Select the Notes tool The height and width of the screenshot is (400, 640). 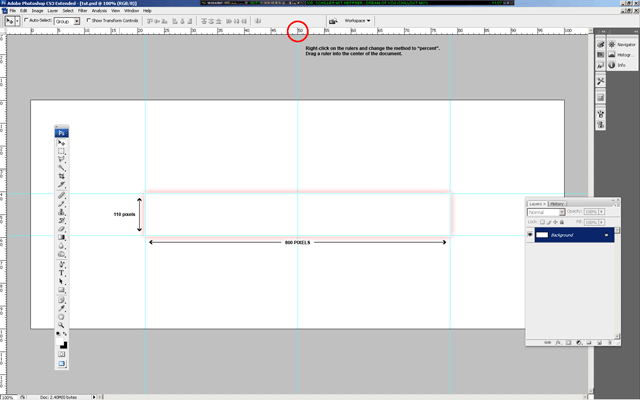point(61,300)
